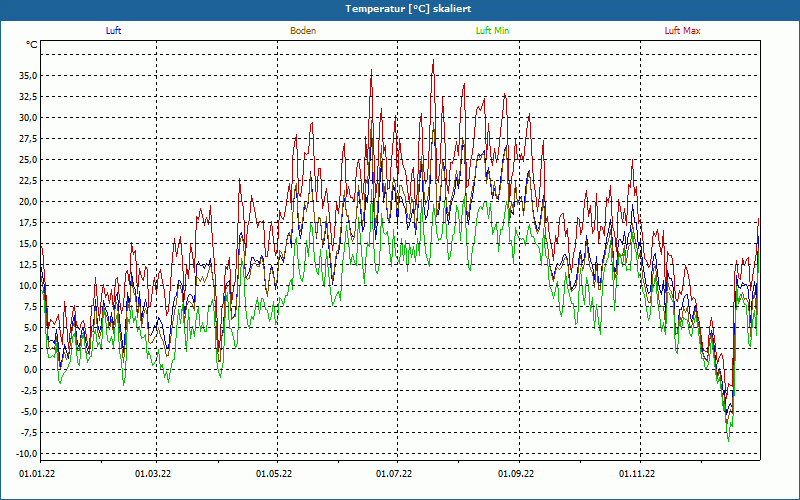Image resolution: width=800 pixels, height=500 pixels.
Task: Click the 30,0 y-axis value
Action: tap(27, 117)
